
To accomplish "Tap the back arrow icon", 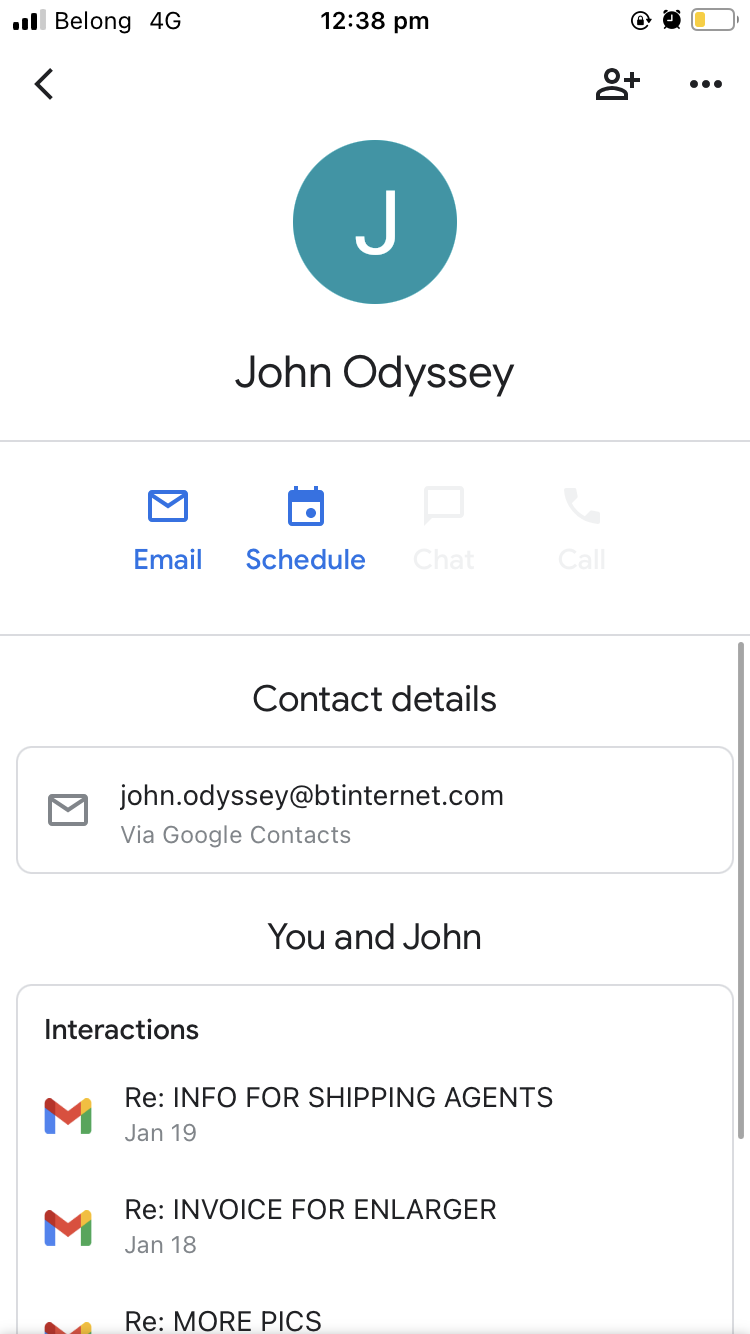I will pyautogui.click(x=44, y=84).
